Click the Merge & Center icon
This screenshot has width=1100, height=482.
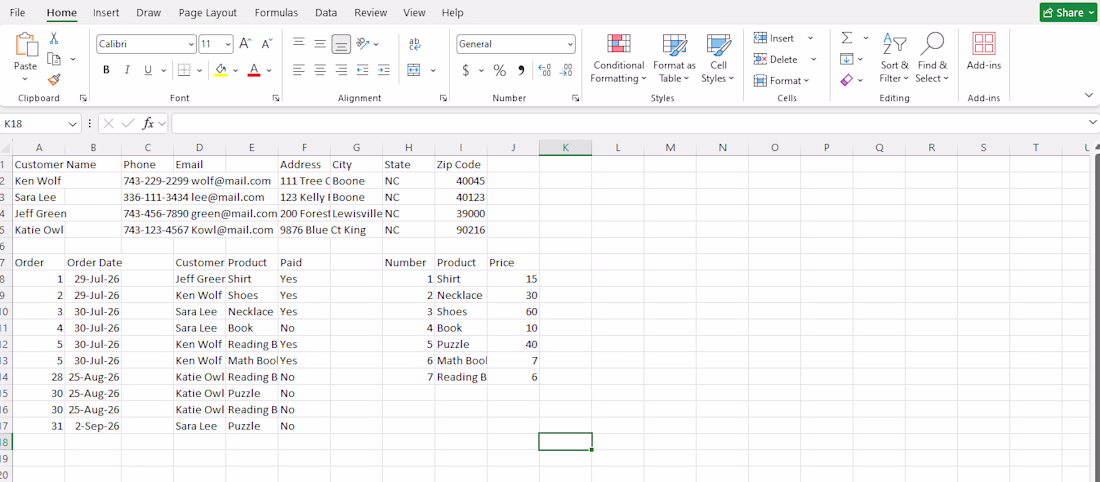pos(414,70)
